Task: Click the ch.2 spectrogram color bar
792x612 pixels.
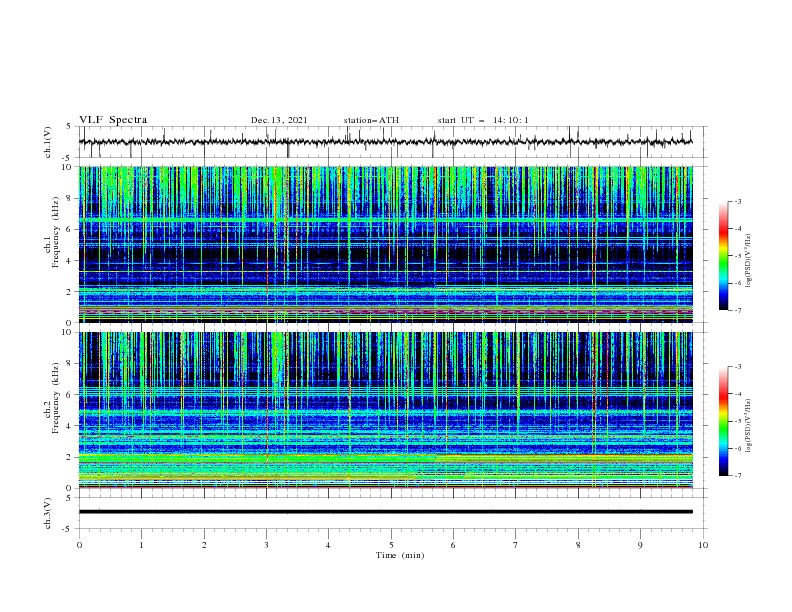Action: [724, 421]
